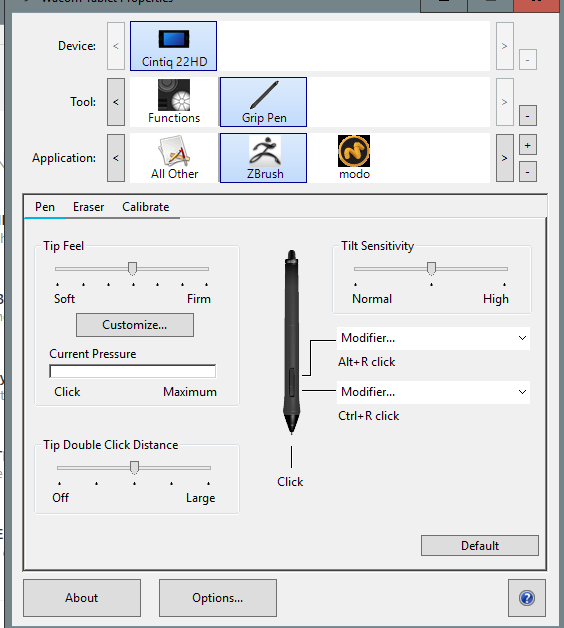Show previous tools with left arrow
564x628 pixels.
pyautogui.click(x=116, y=102)
